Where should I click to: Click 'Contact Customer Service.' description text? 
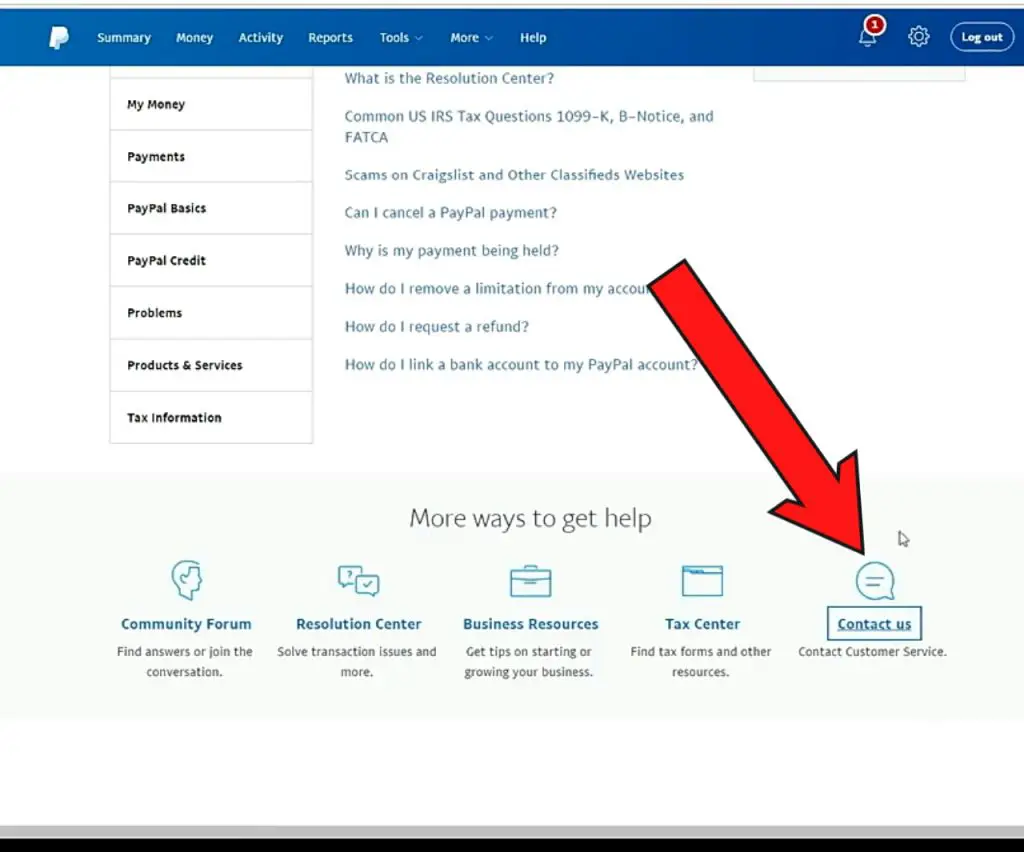[872, 652]
